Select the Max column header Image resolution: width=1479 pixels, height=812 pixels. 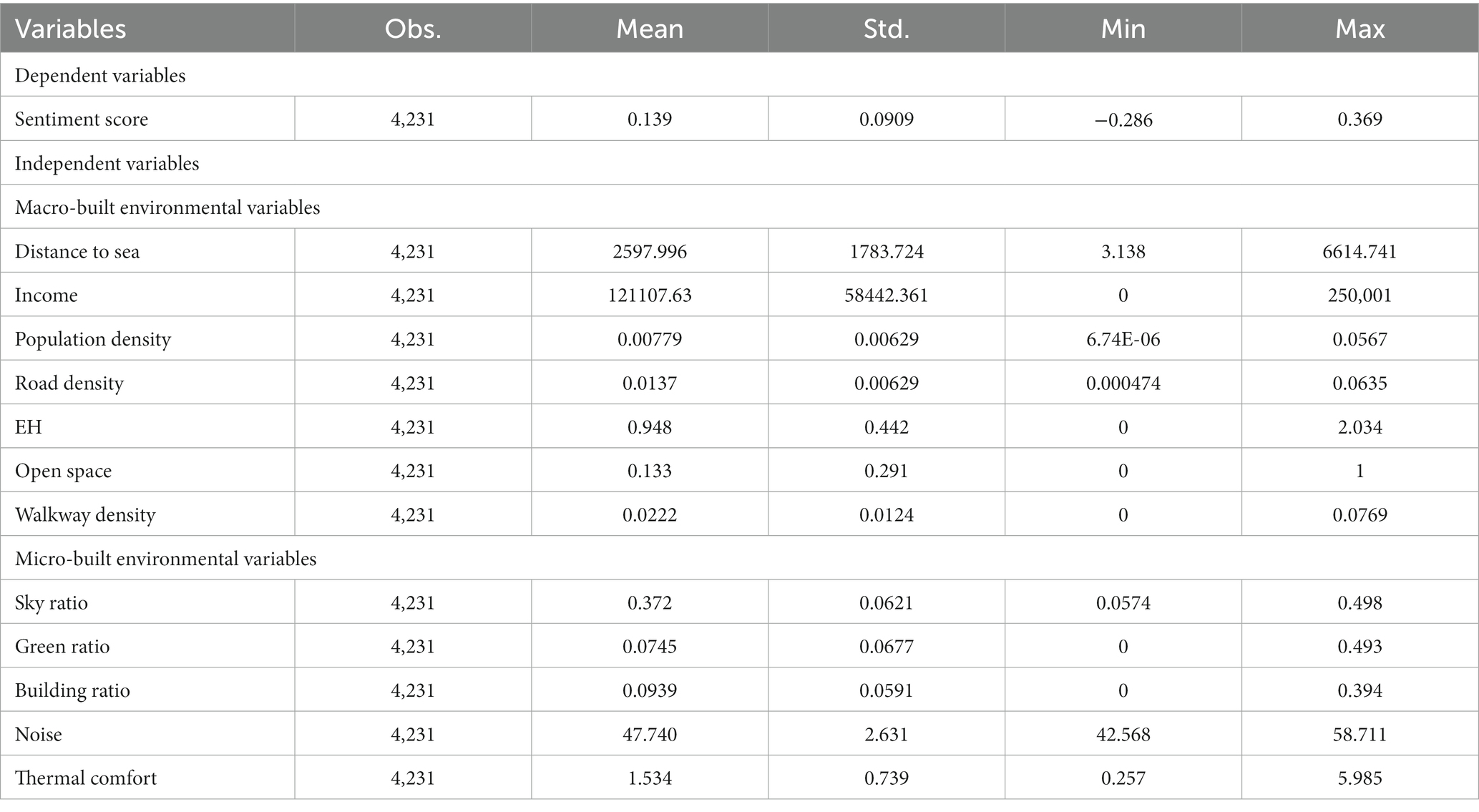click(x=1360, y=29)
